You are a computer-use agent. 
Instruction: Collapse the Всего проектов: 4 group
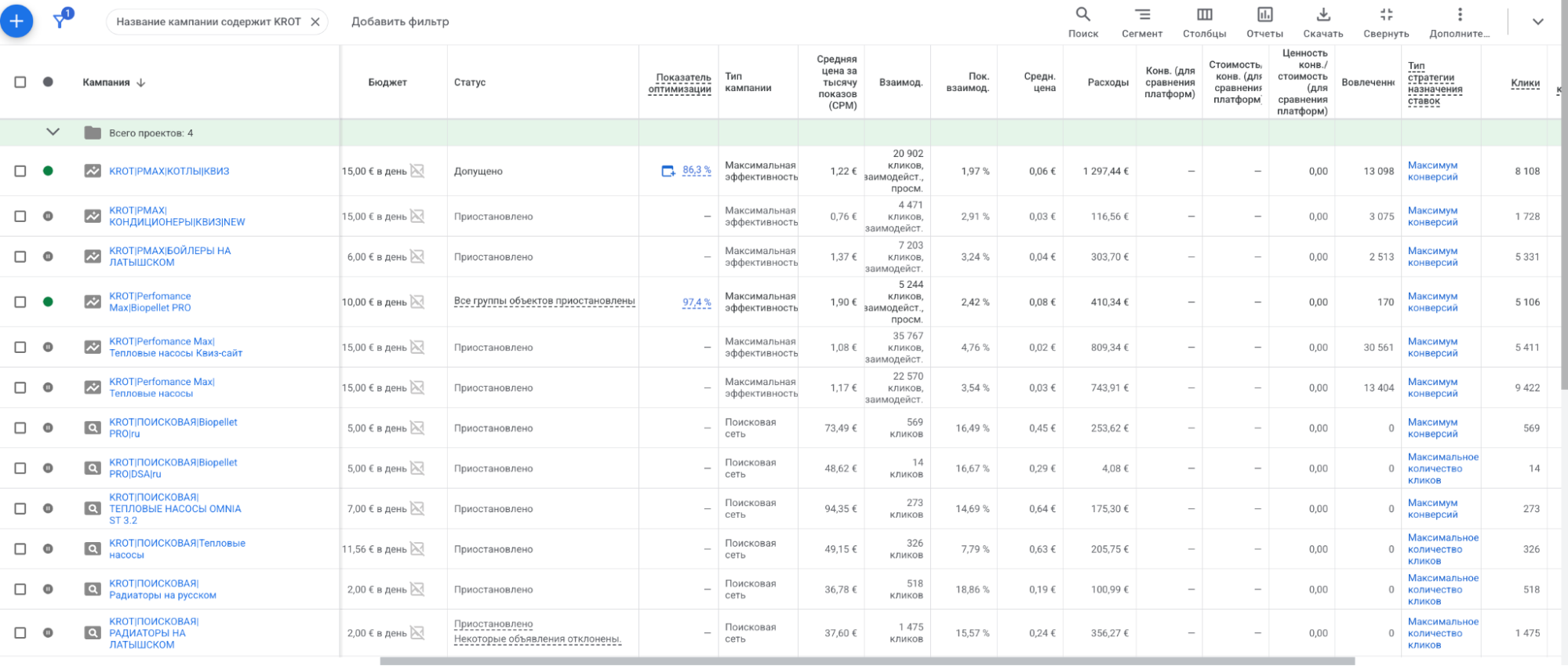click(53, 133)
